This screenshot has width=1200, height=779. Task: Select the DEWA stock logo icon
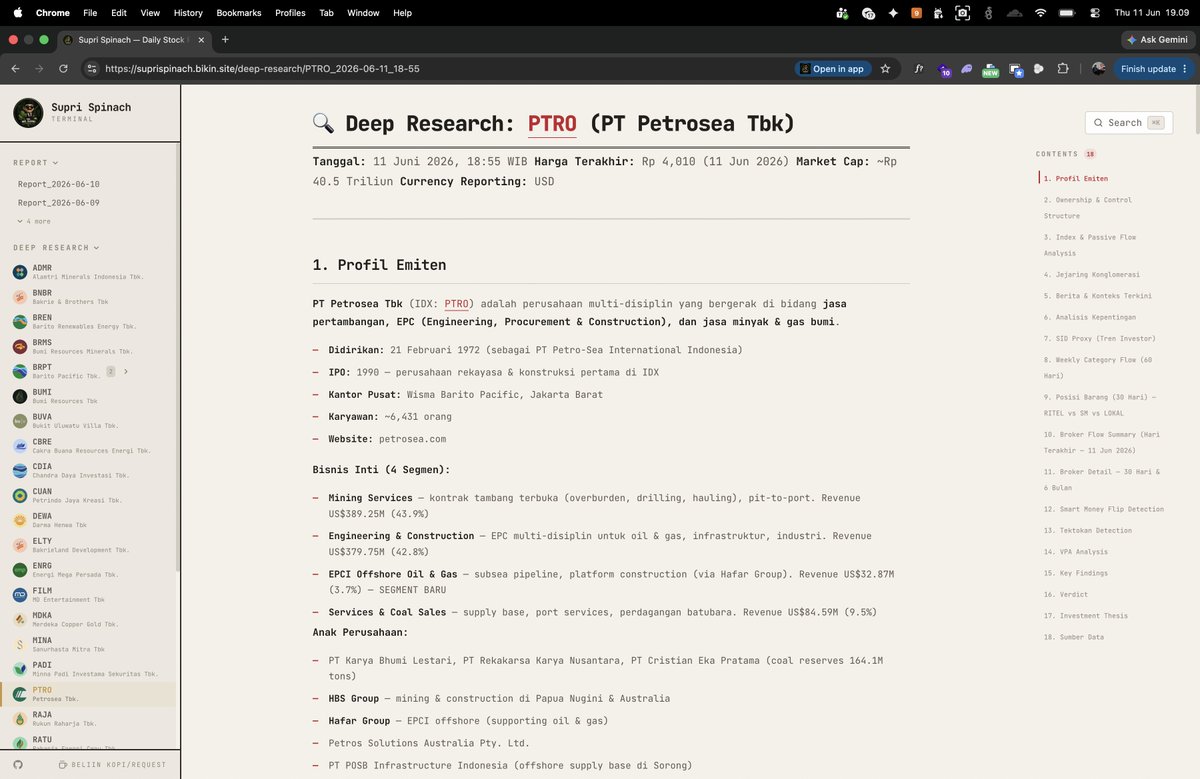(20, 520)
